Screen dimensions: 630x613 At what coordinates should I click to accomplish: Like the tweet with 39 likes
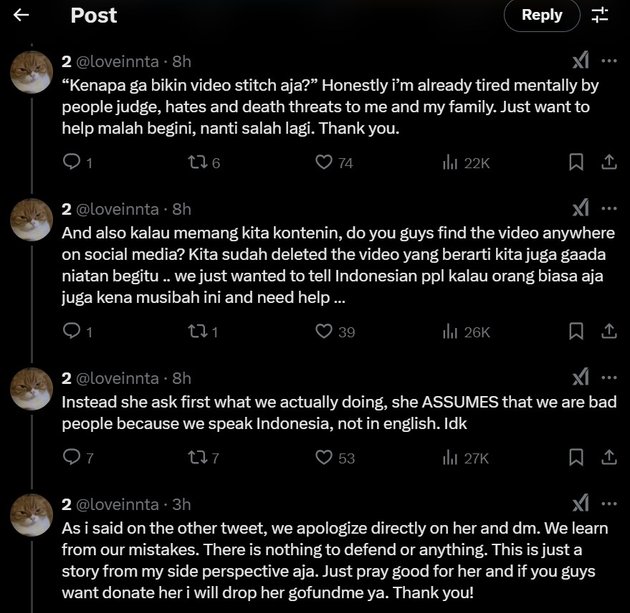324,331
